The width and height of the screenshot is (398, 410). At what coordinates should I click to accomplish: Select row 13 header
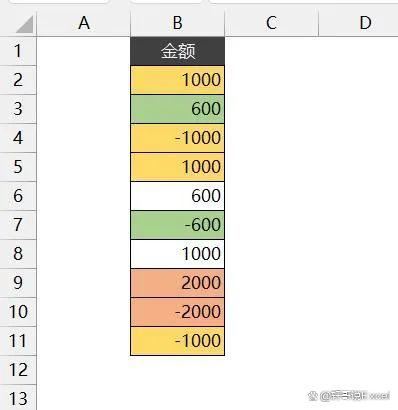pos(18,397)
